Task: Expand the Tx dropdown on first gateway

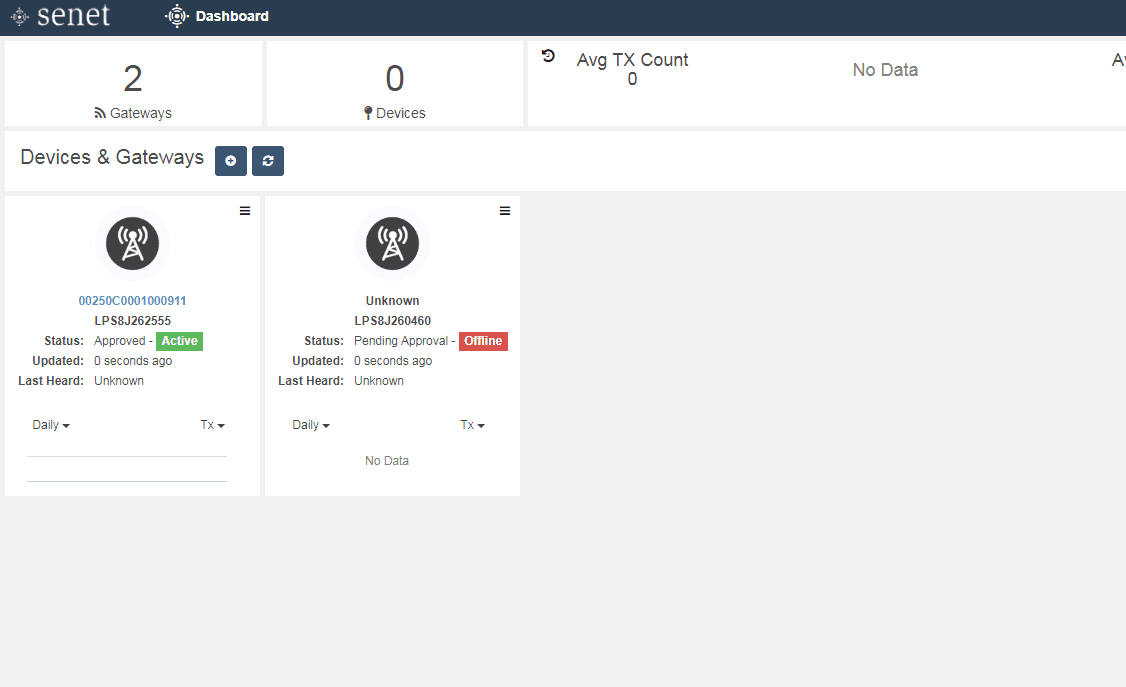Action: pyautogui.click(x=213, y=425)
